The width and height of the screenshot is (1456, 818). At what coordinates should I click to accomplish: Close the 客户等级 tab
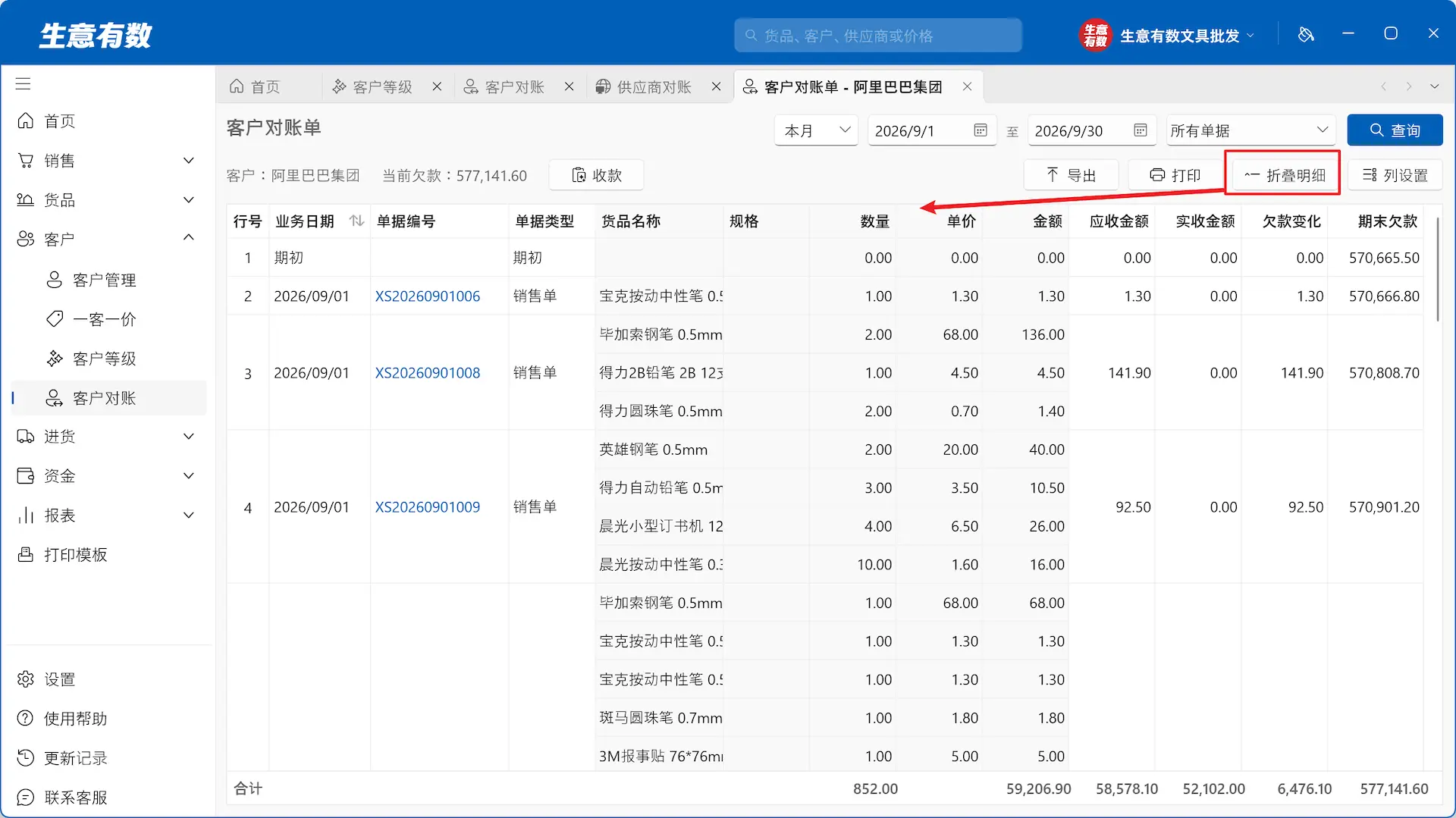(x=438, y=86)
